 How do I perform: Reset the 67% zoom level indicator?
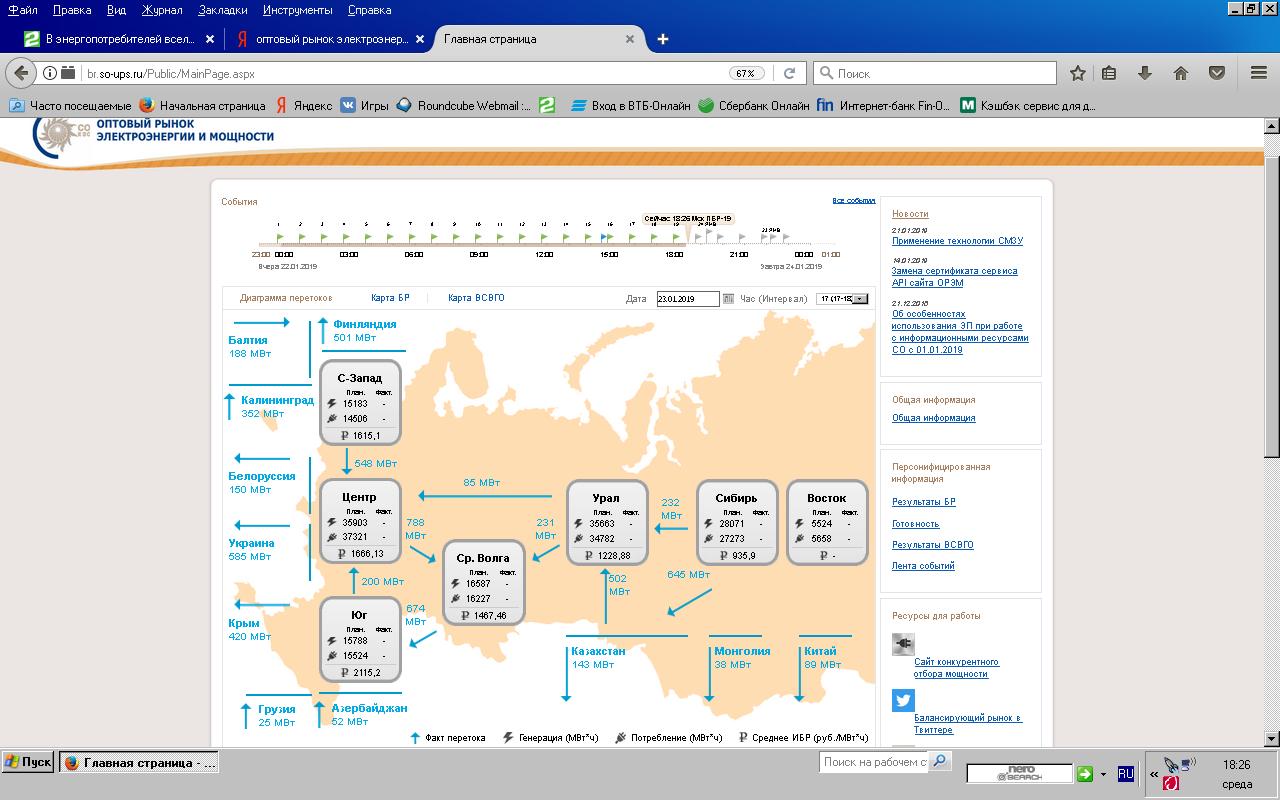pos(745,73)
